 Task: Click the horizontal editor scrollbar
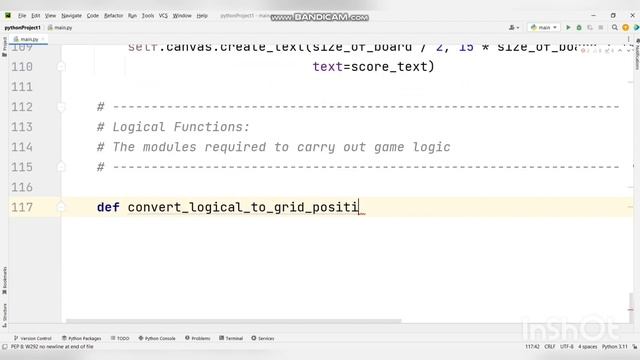pos(233,321)
